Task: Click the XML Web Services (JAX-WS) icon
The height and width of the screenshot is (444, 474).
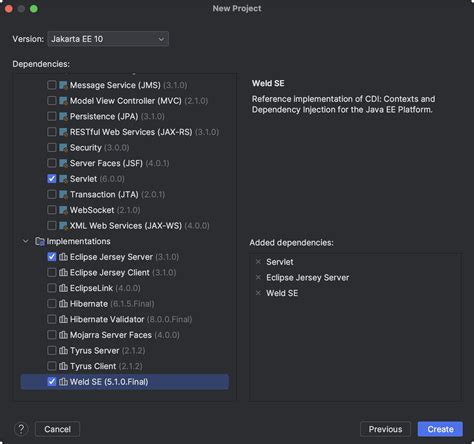Action: [x=63, y=226]
